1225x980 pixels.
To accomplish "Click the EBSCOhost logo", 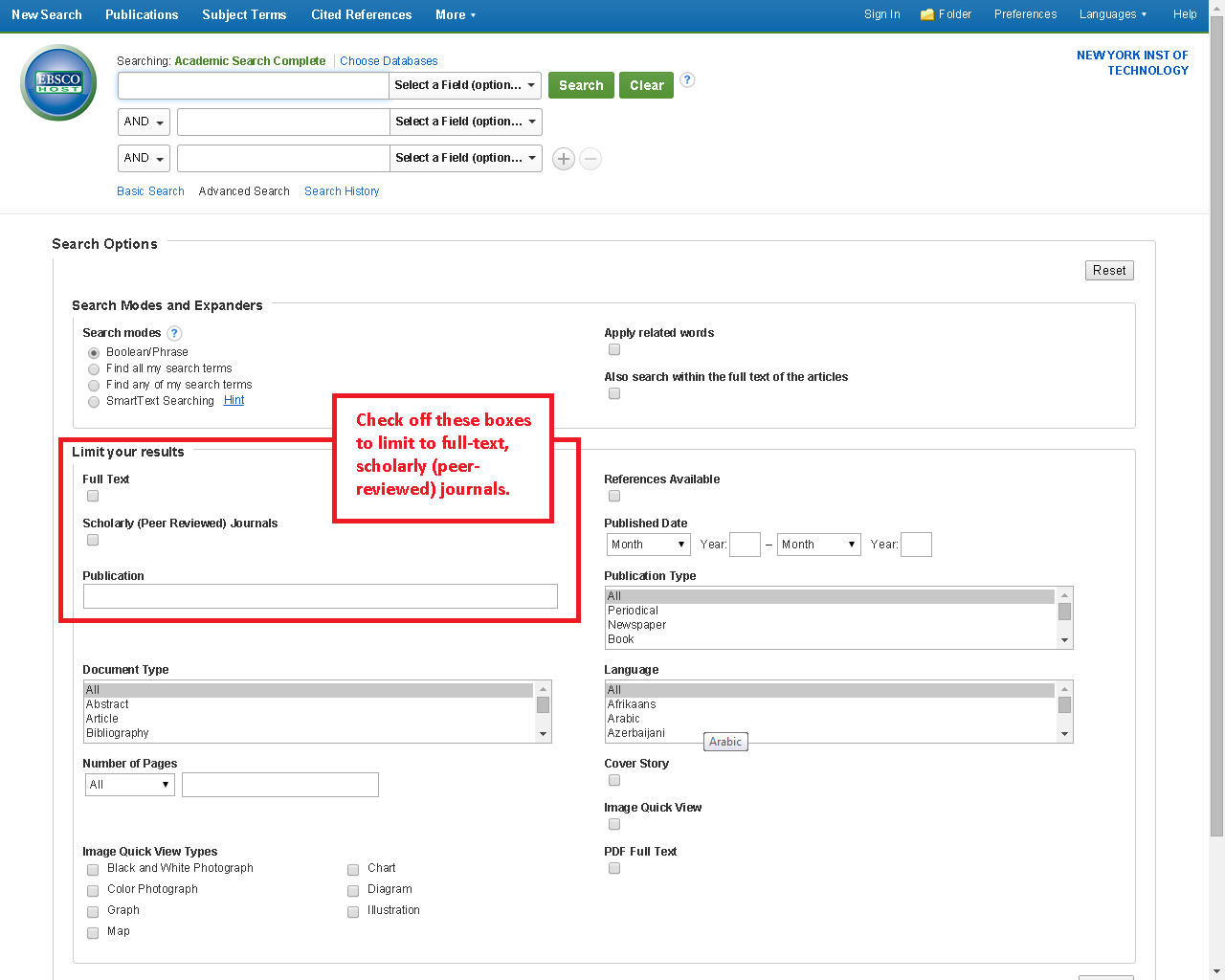I will click(58, 82).
